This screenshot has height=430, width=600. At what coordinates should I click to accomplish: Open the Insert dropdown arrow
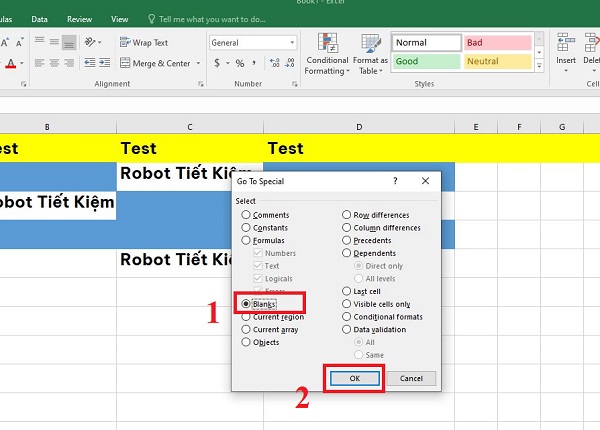coord(566,71)
